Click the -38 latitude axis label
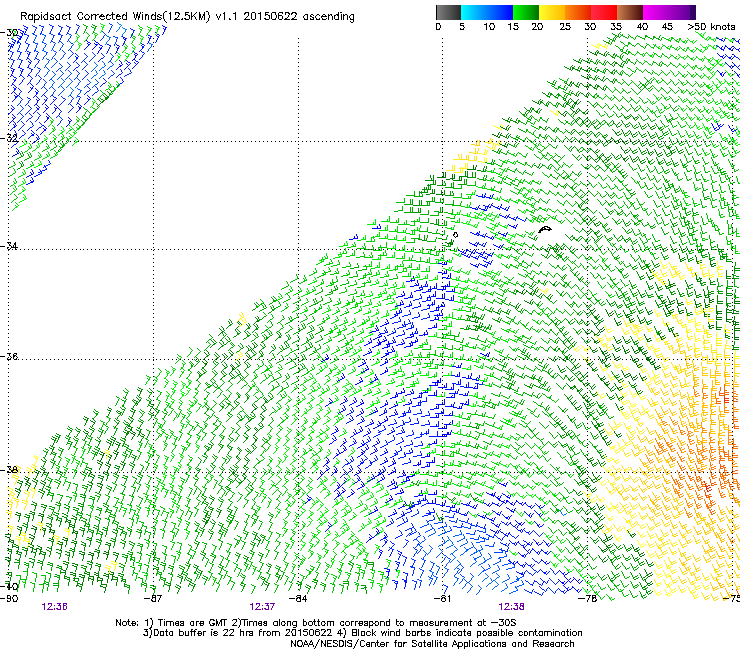 coord(9,470)
